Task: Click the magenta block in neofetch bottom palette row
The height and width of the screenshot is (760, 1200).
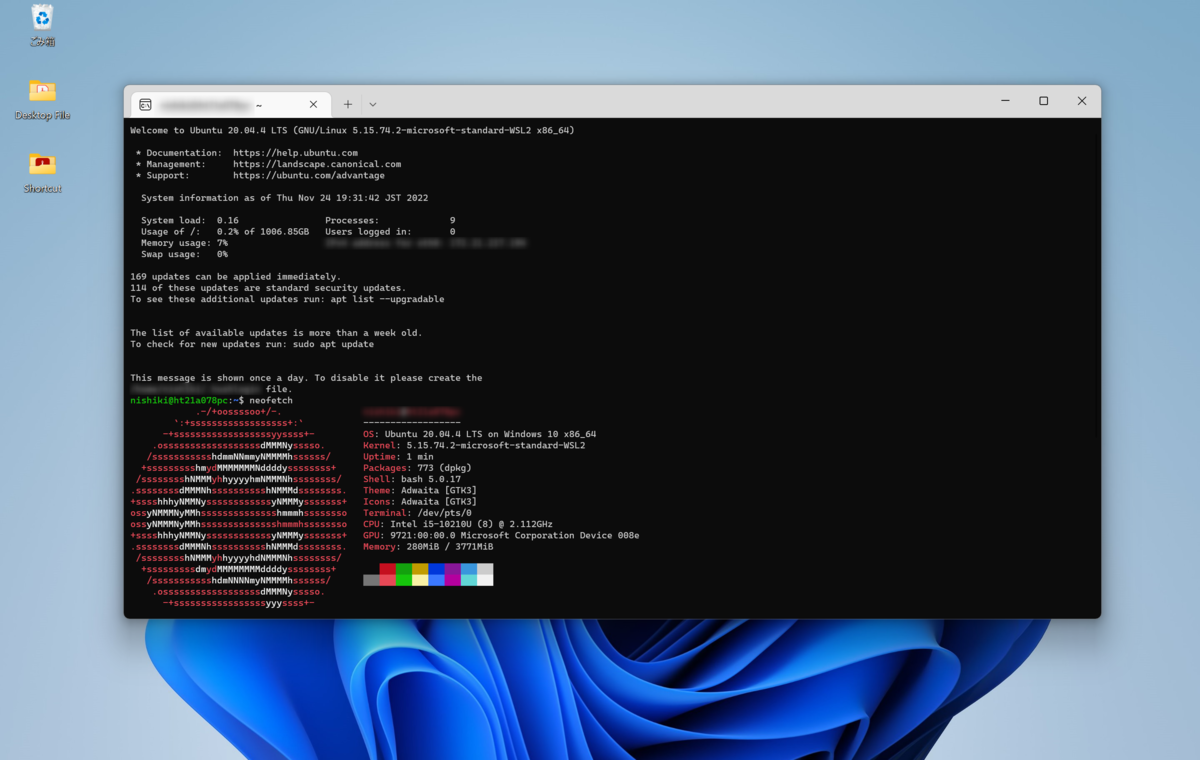Action: [x=453, y=580]
